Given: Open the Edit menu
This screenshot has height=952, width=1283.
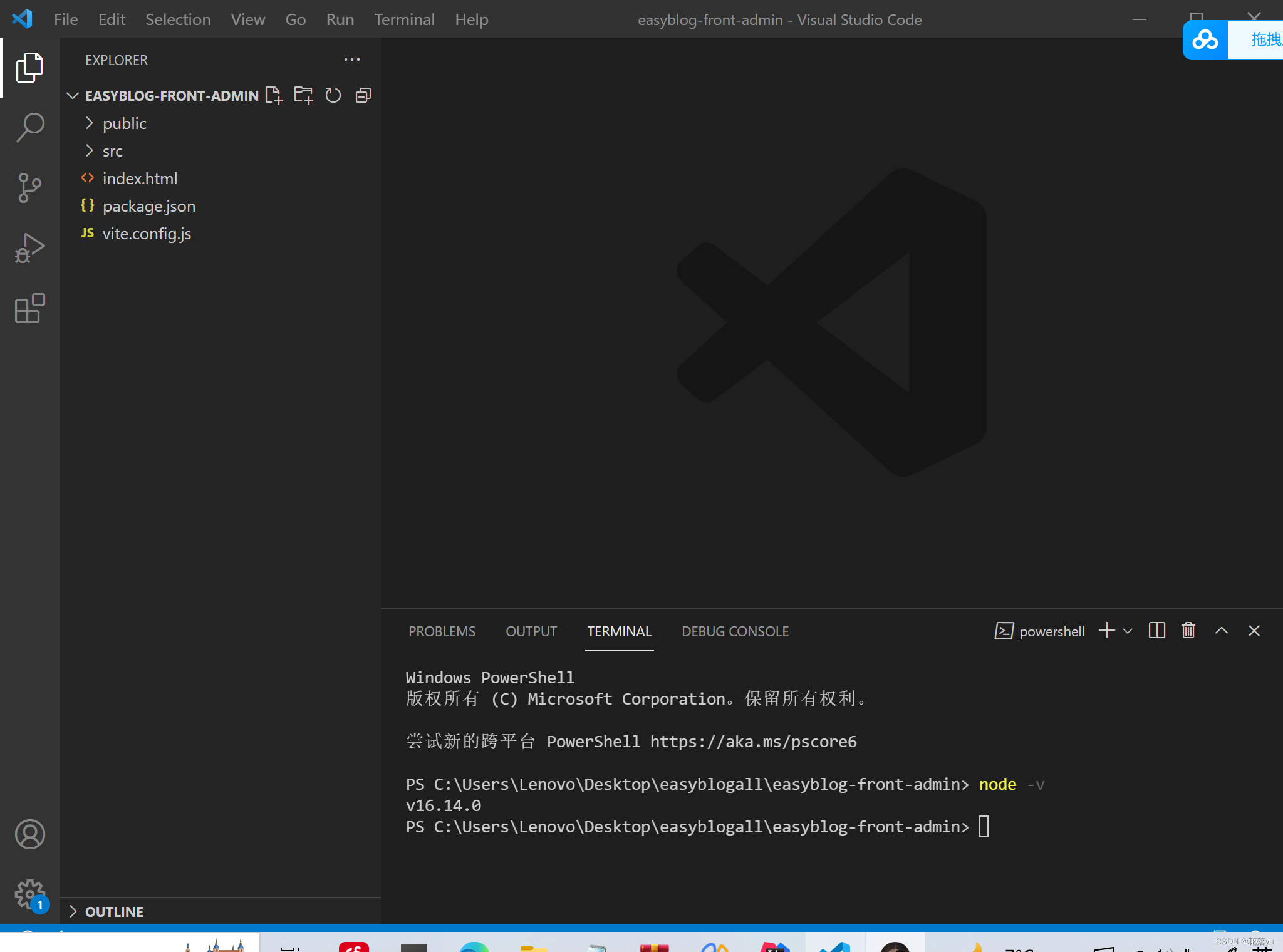Looking at the screenshot, I should click(112, 19).
